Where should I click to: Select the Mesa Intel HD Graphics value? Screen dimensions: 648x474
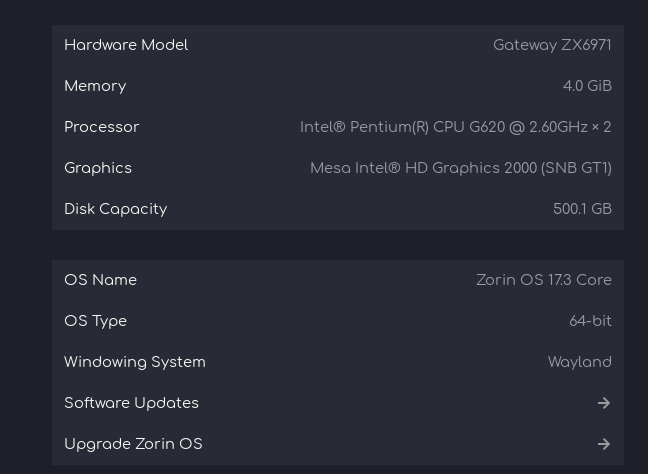point(460,168)
